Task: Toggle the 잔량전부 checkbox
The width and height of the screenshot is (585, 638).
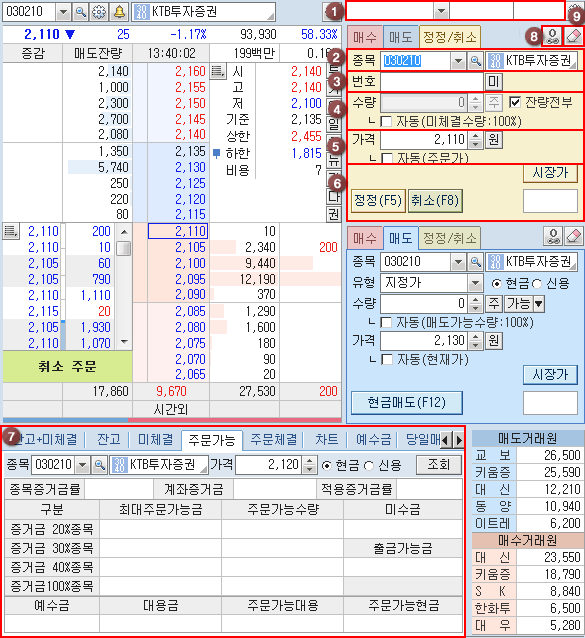Action: pos(515,102)
